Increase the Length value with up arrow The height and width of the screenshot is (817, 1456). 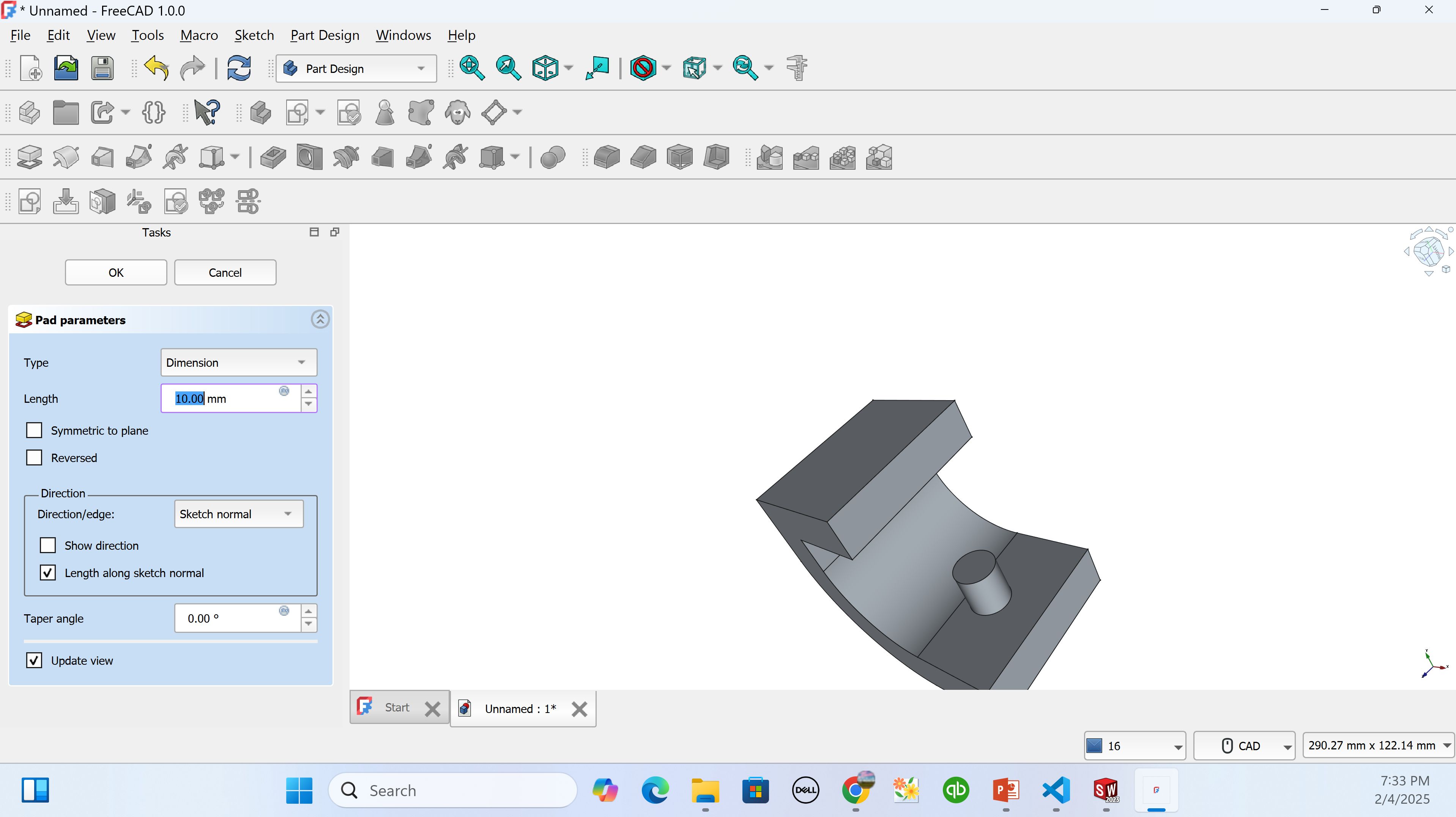[x=309, y=391]
